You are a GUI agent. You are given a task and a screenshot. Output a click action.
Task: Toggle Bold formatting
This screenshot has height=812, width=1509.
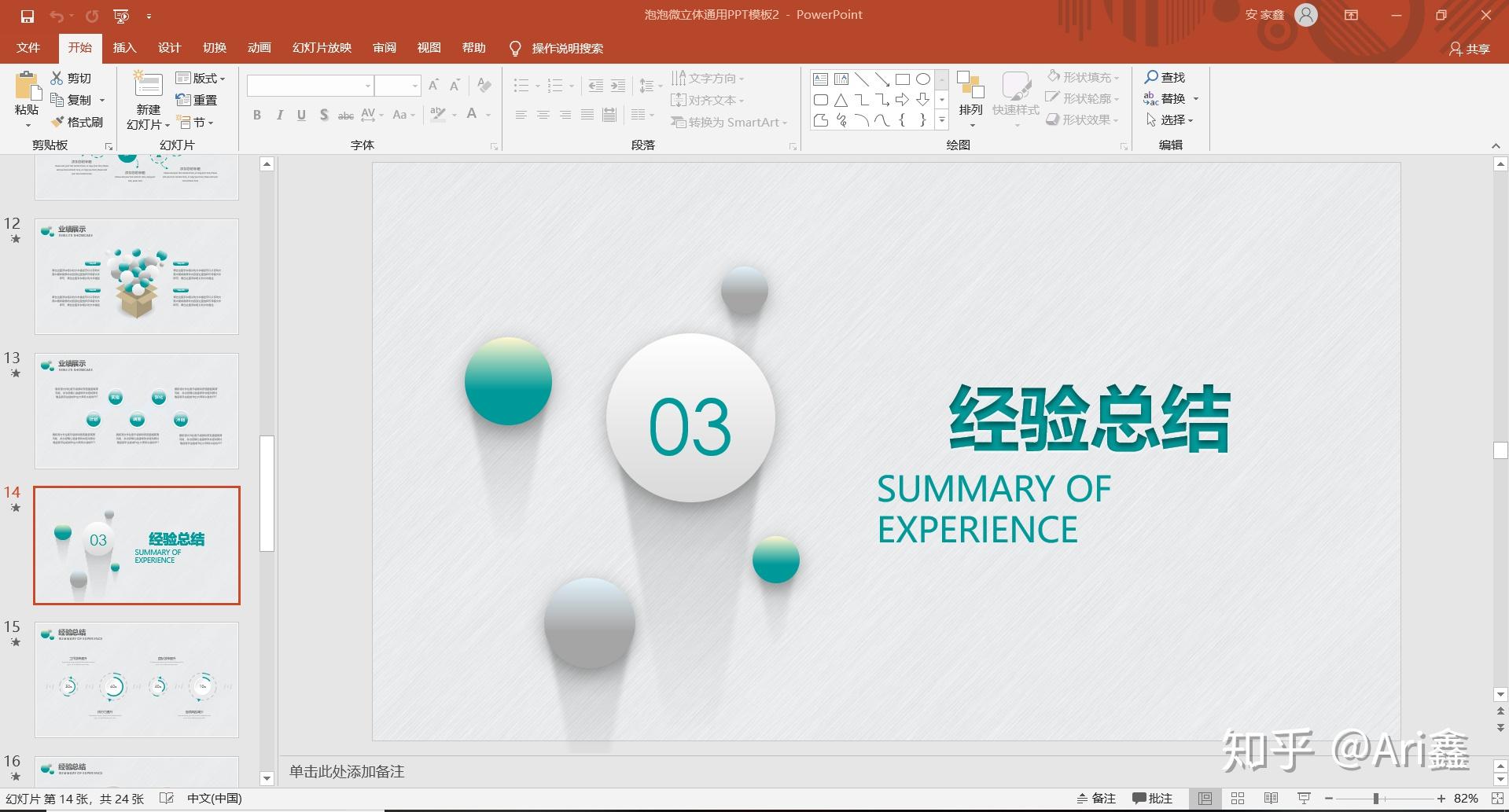tap(257, 115)
